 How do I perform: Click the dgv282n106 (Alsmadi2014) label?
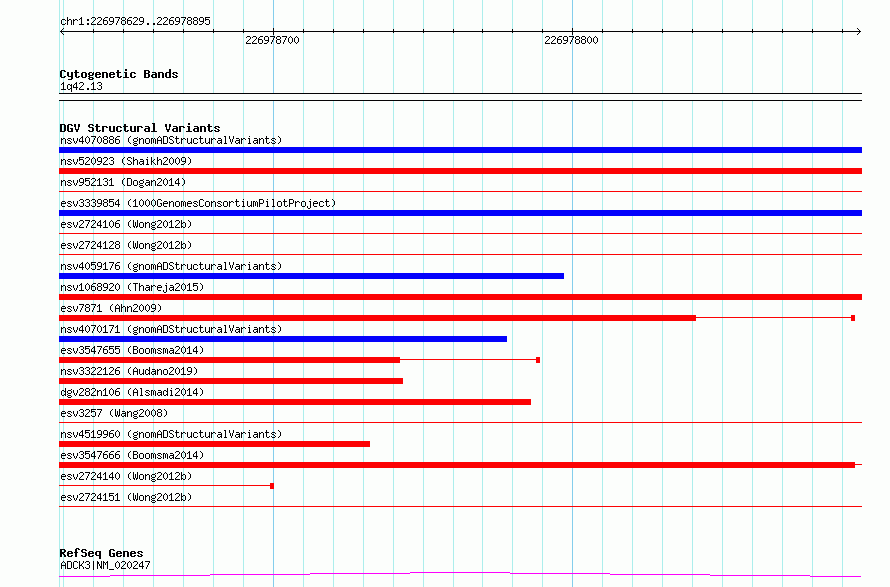point(132,392)
